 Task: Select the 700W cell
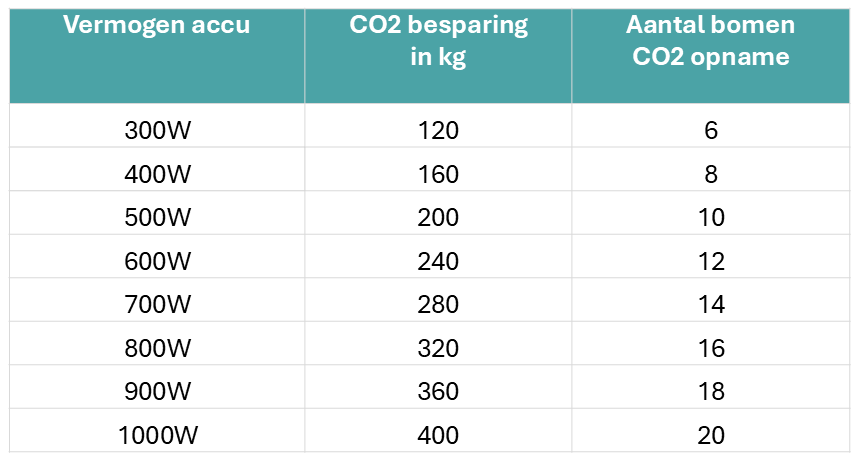click(158, 304)
